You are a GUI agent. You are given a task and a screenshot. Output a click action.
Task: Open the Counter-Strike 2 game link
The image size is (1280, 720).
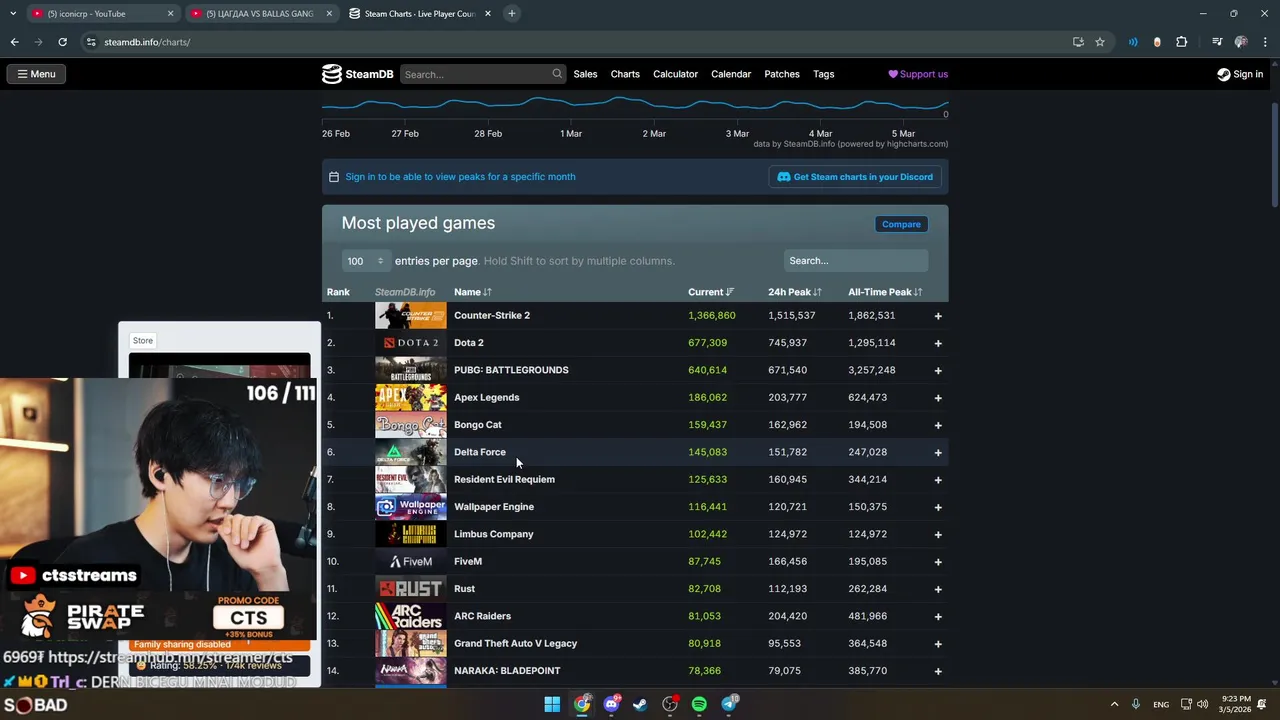(x=492, y=316)
